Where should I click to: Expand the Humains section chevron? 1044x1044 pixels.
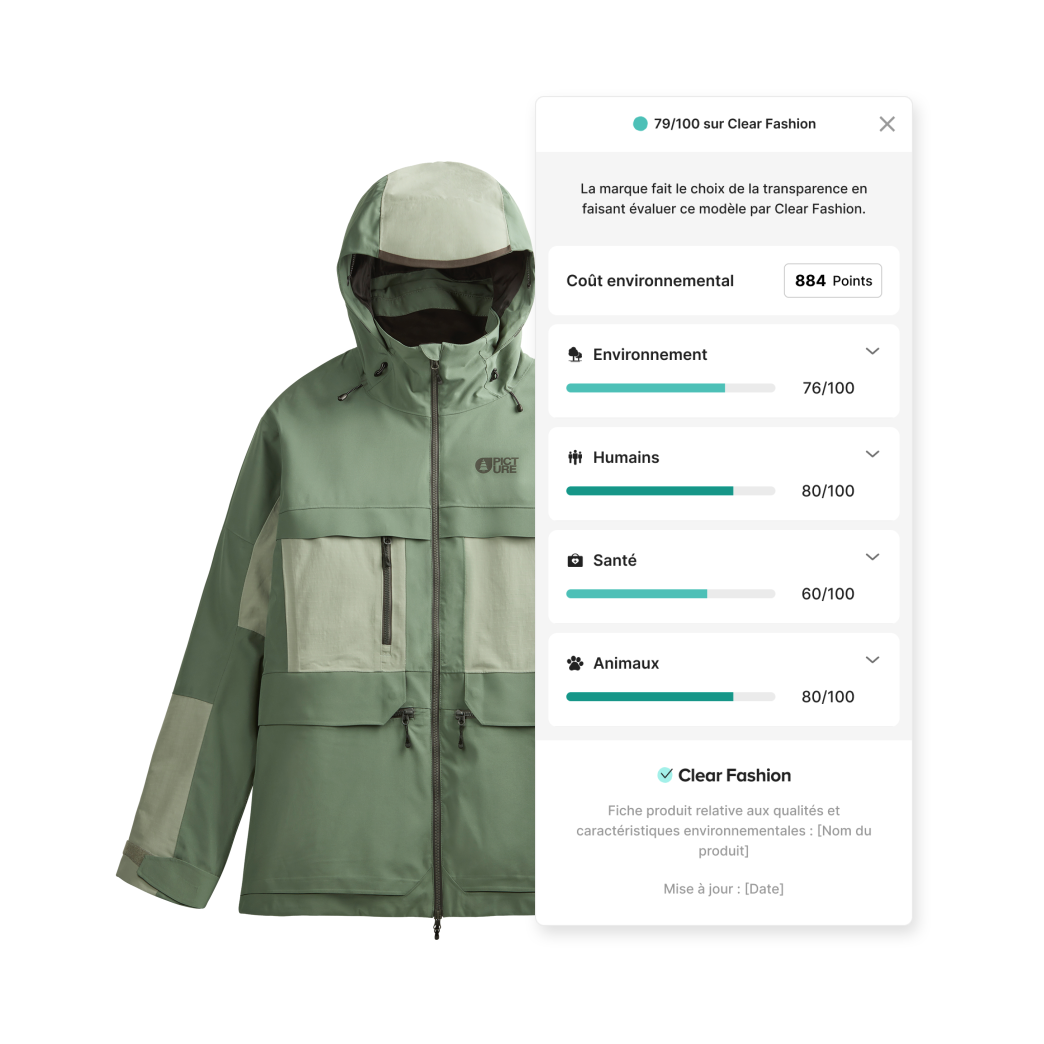pyautogui.click(x=872, y=454)
